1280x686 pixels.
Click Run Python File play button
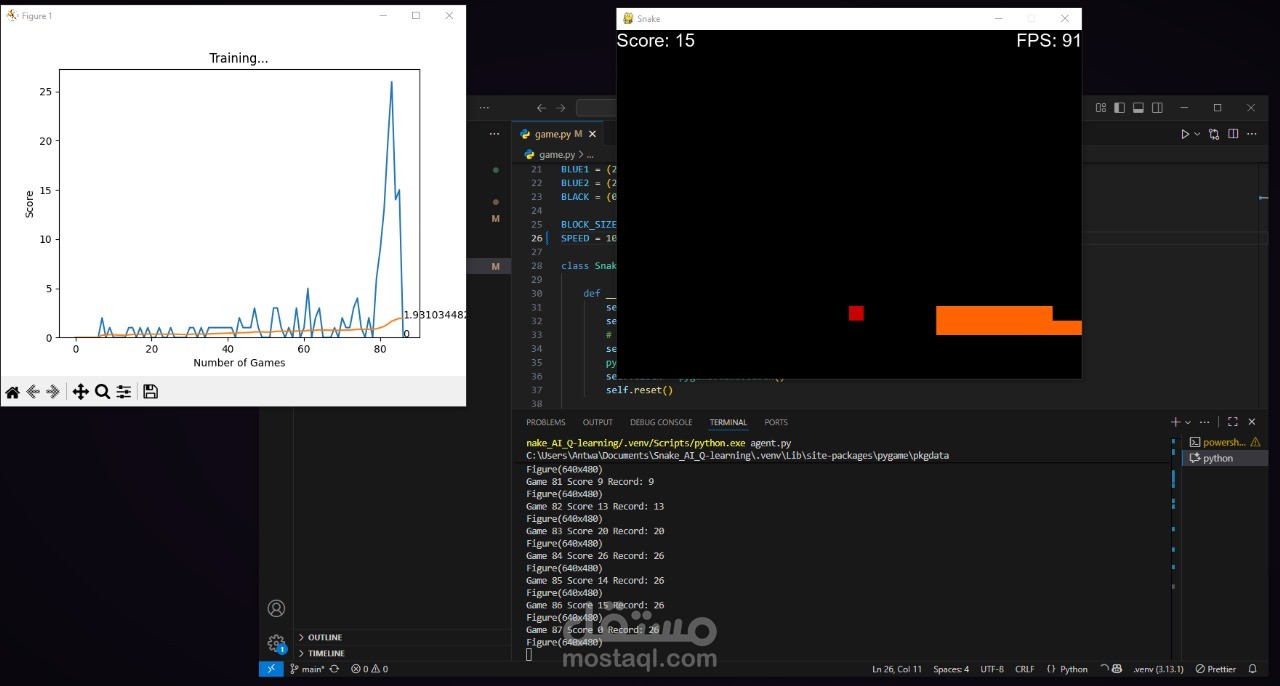point(1185,134)
